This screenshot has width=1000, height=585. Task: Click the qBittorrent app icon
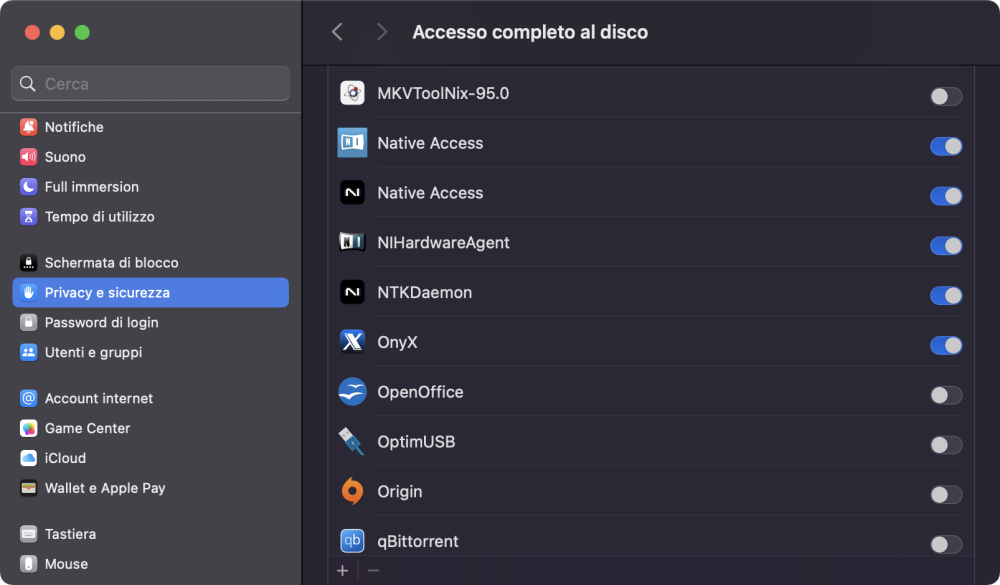click(352, 541)
